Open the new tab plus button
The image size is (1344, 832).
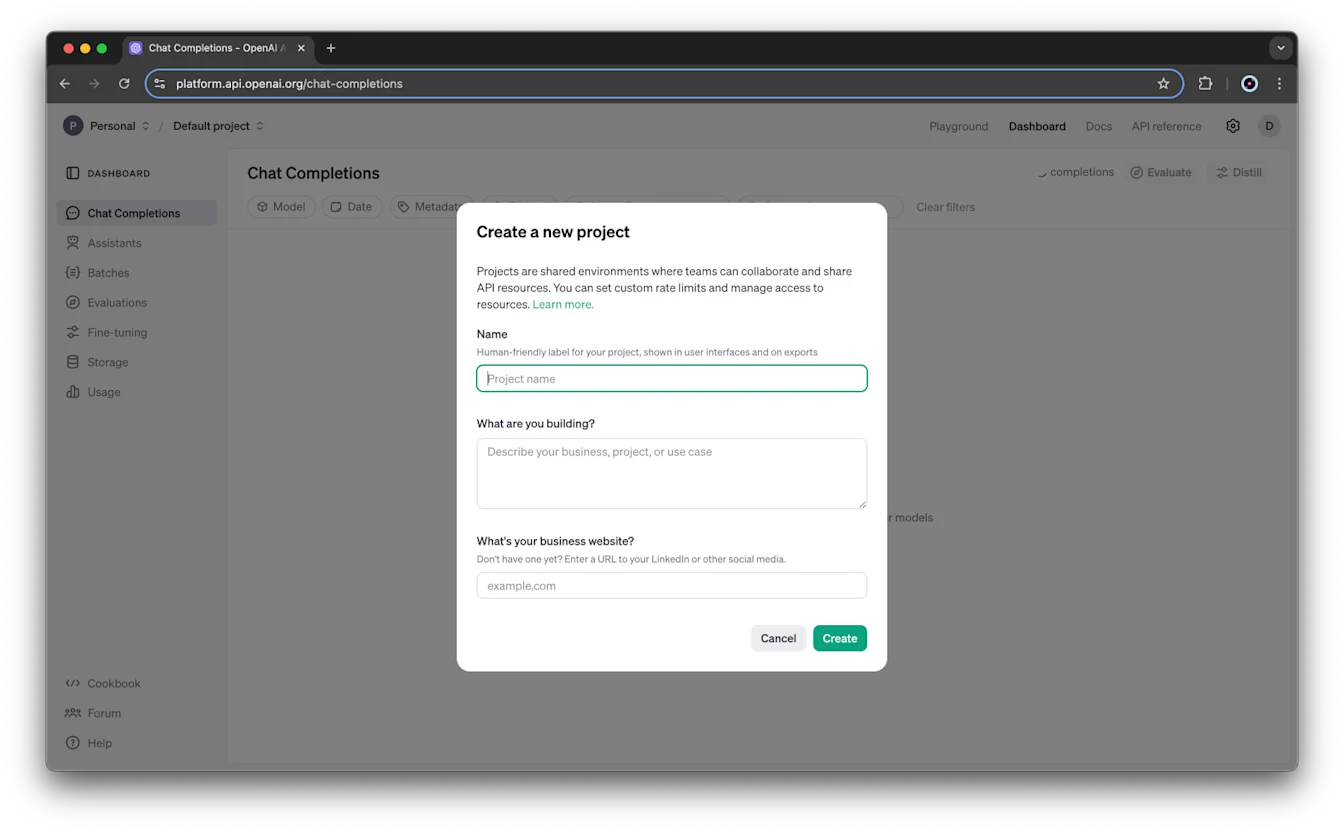click(x=331, y=48)
